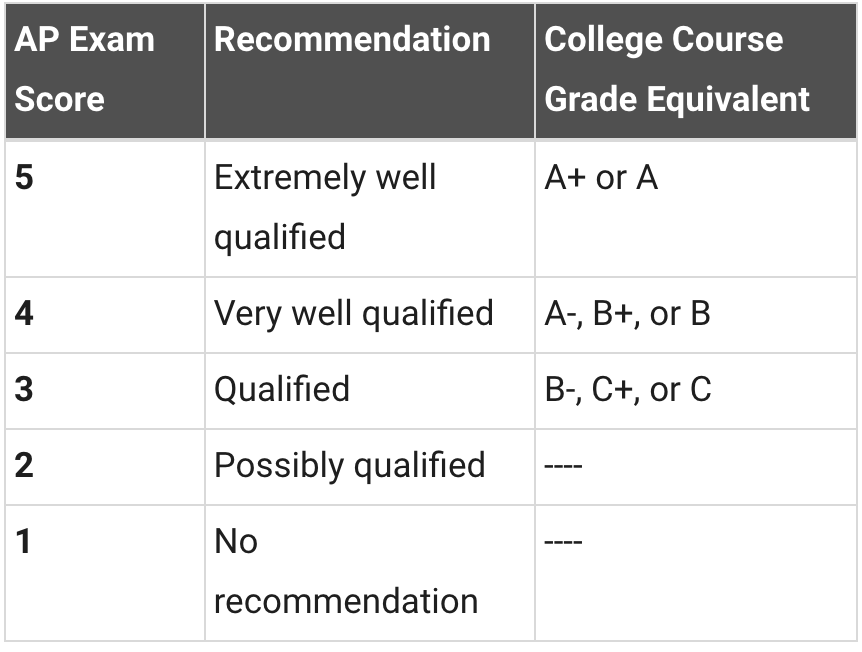The width and height of the screenshot is (862, 652).
Task: Click the word qualified under Extremely well
Action: click(280, 237)
